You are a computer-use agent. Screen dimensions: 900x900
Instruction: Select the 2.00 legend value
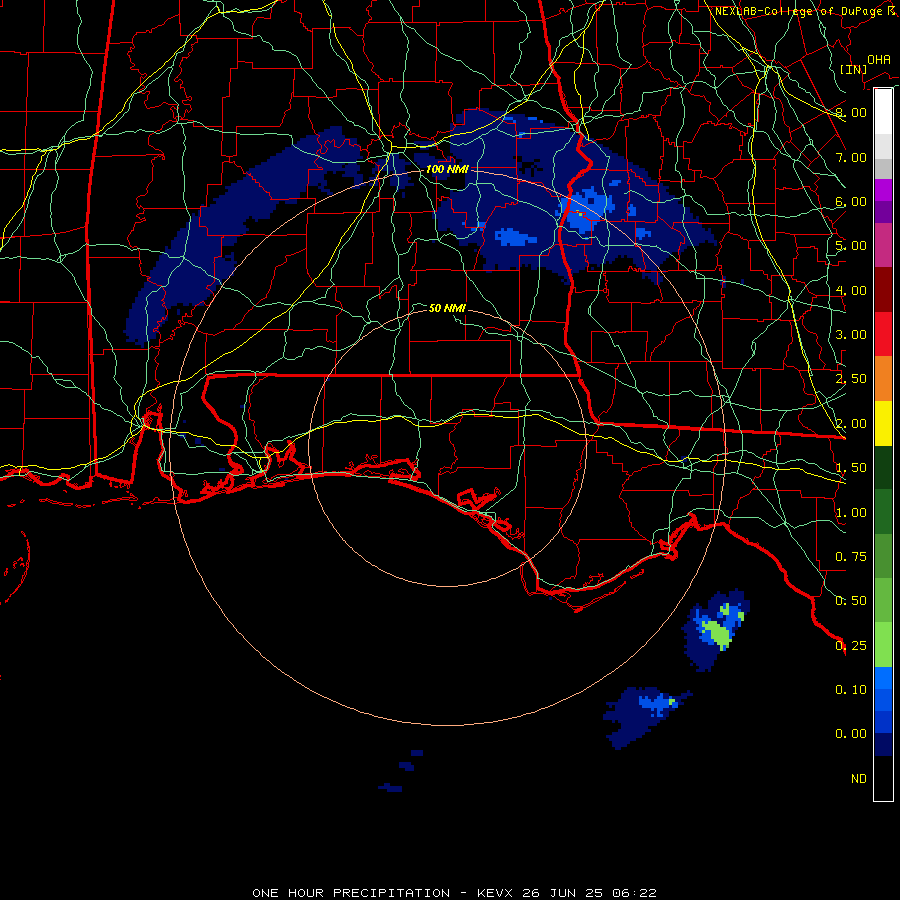[x=851, y=424]
